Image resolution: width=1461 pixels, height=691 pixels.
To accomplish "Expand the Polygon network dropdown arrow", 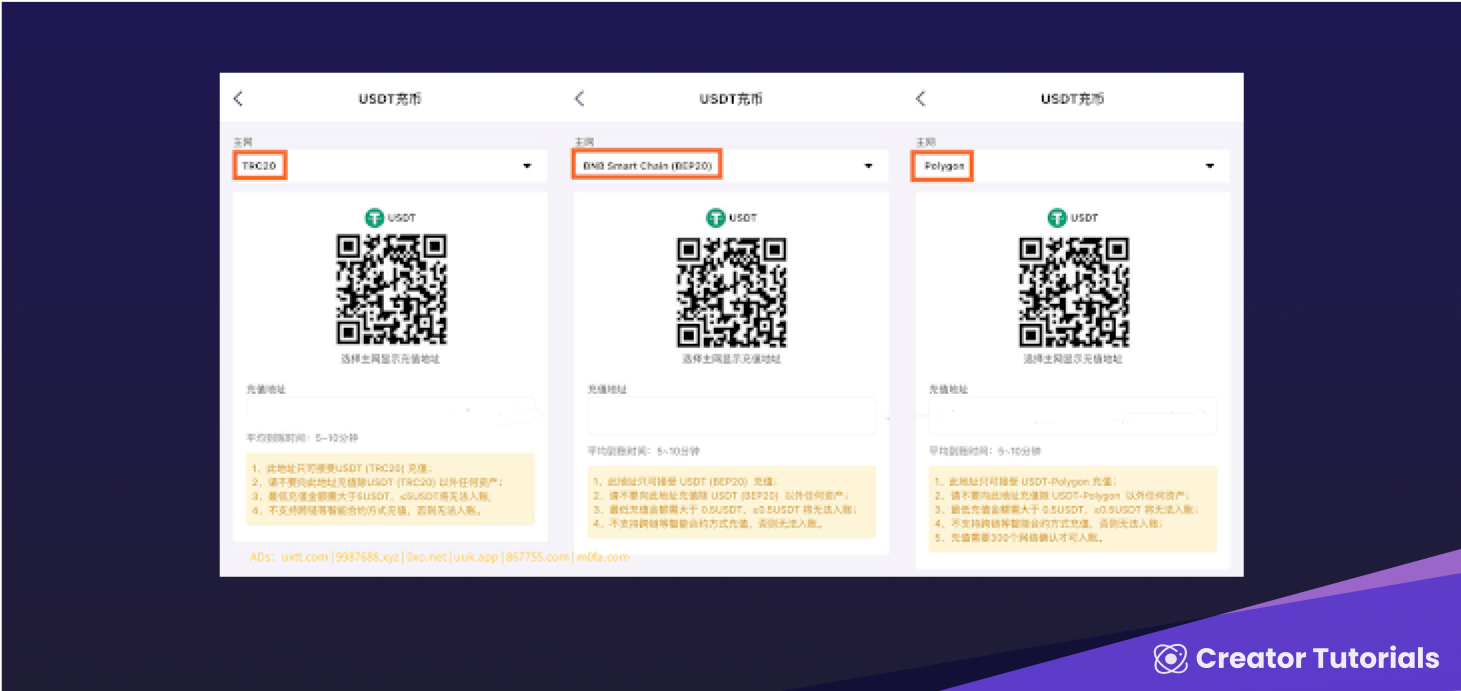I will (x=1210, y=166).
